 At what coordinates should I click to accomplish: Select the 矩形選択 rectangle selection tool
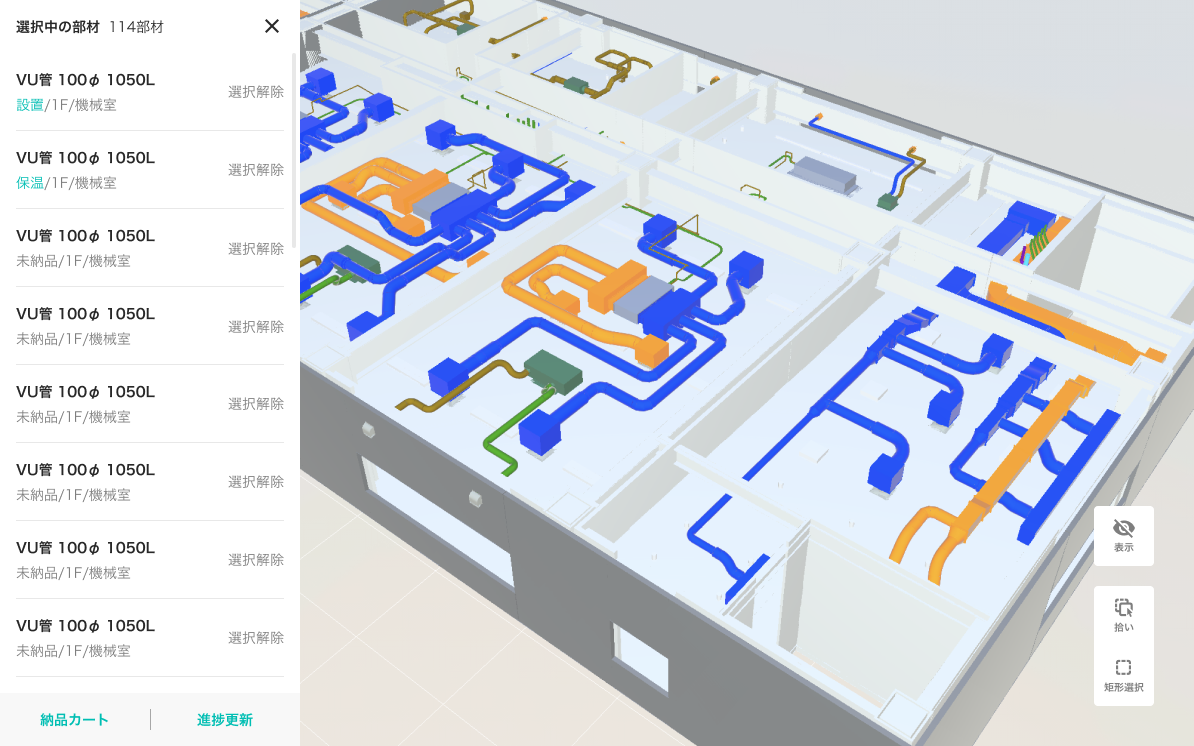tap(1123, 676)
